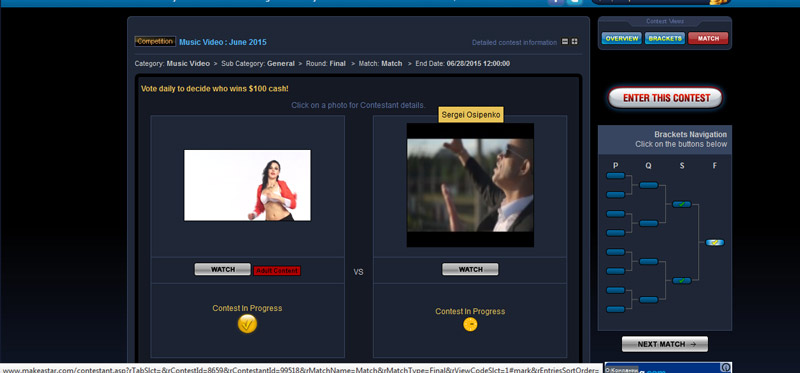Collapse detailed contest information with minus icon
This screenshot has height=373, width=800.
tap(565, 42)
